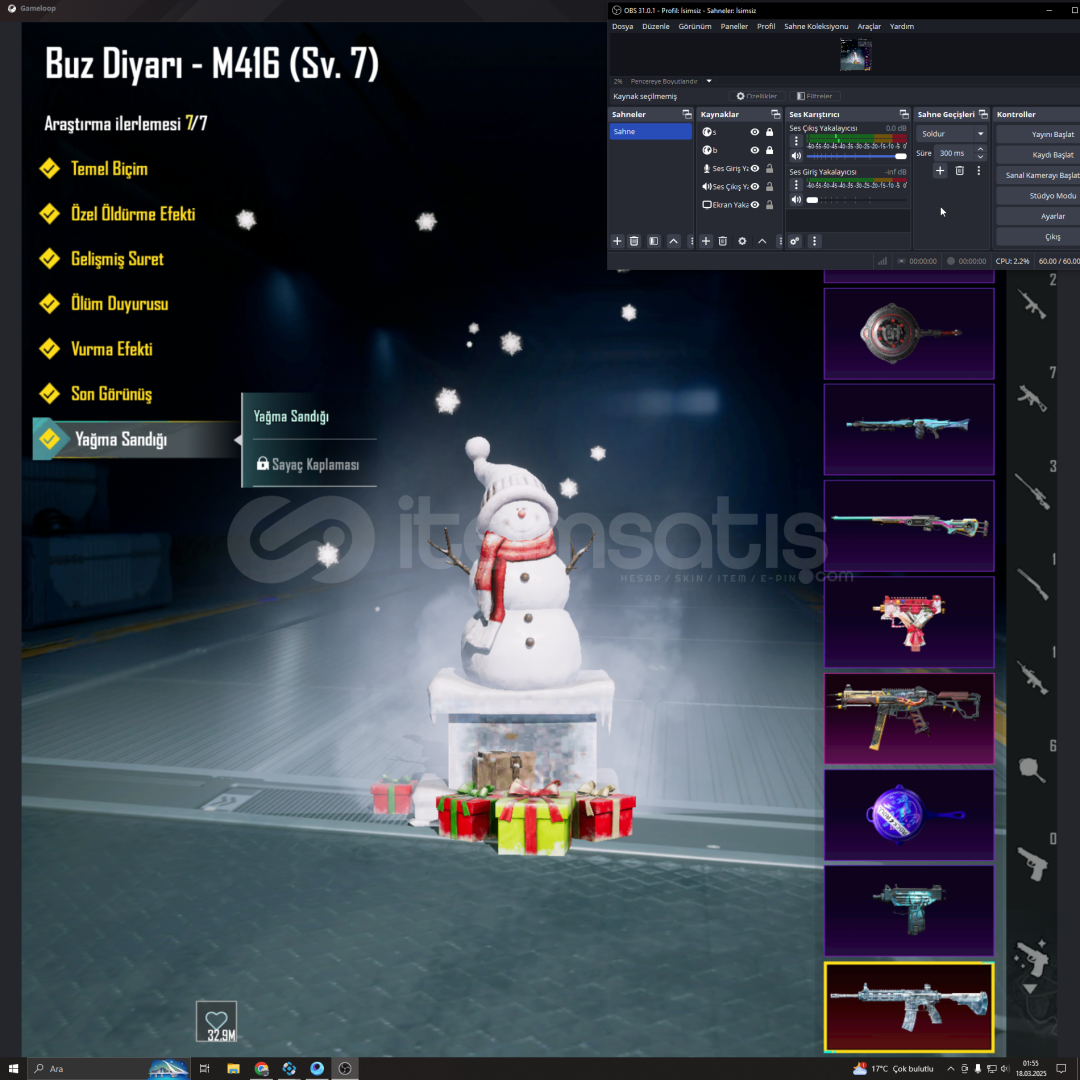Open the Görünüm menu in OBS
Screen dimensions: 1080x1080
694,26
